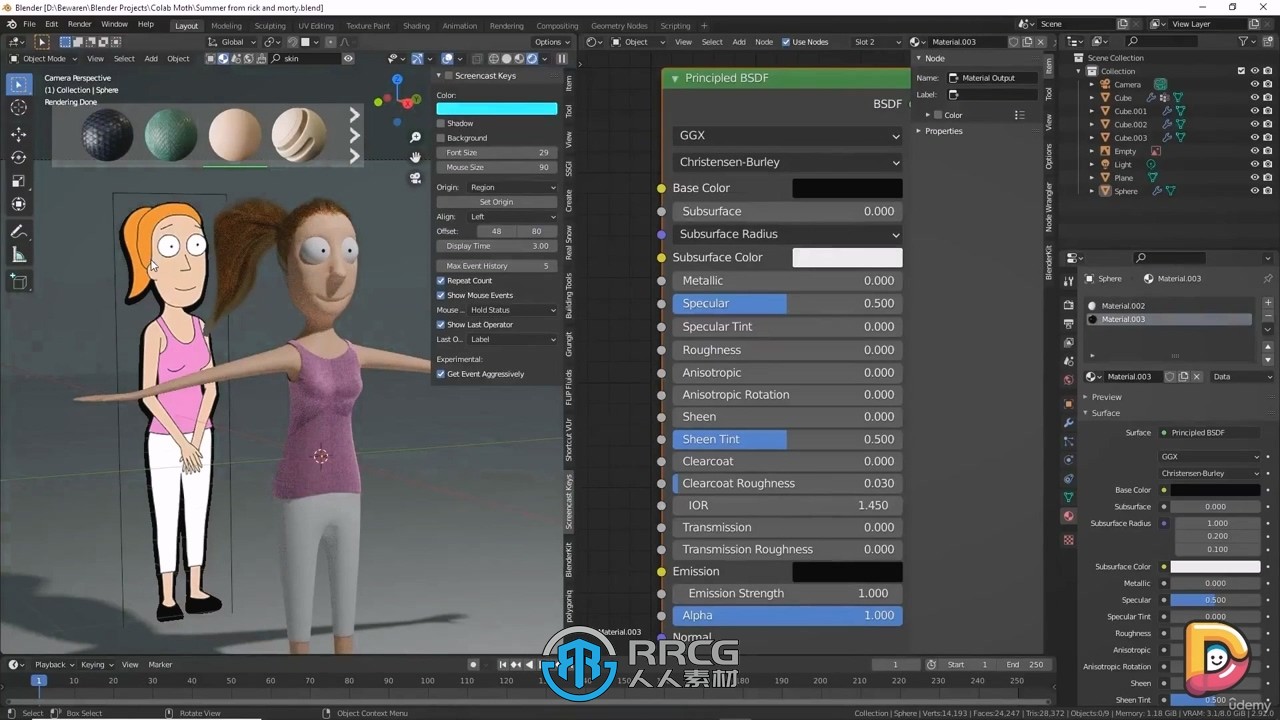The height and width of the screenshot is (720, 1280).
Task: Toggle camera view icon in viewport
Action: pyautogui.click(x=416, y=178)
